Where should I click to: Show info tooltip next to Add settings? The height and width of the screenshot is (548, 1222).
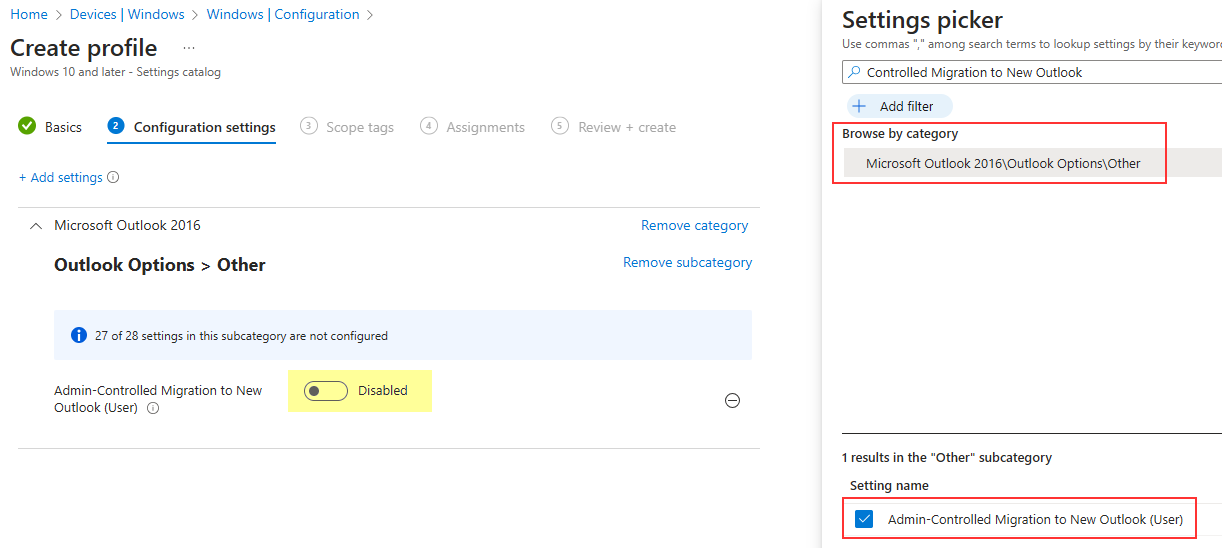[x=113, y=177]
